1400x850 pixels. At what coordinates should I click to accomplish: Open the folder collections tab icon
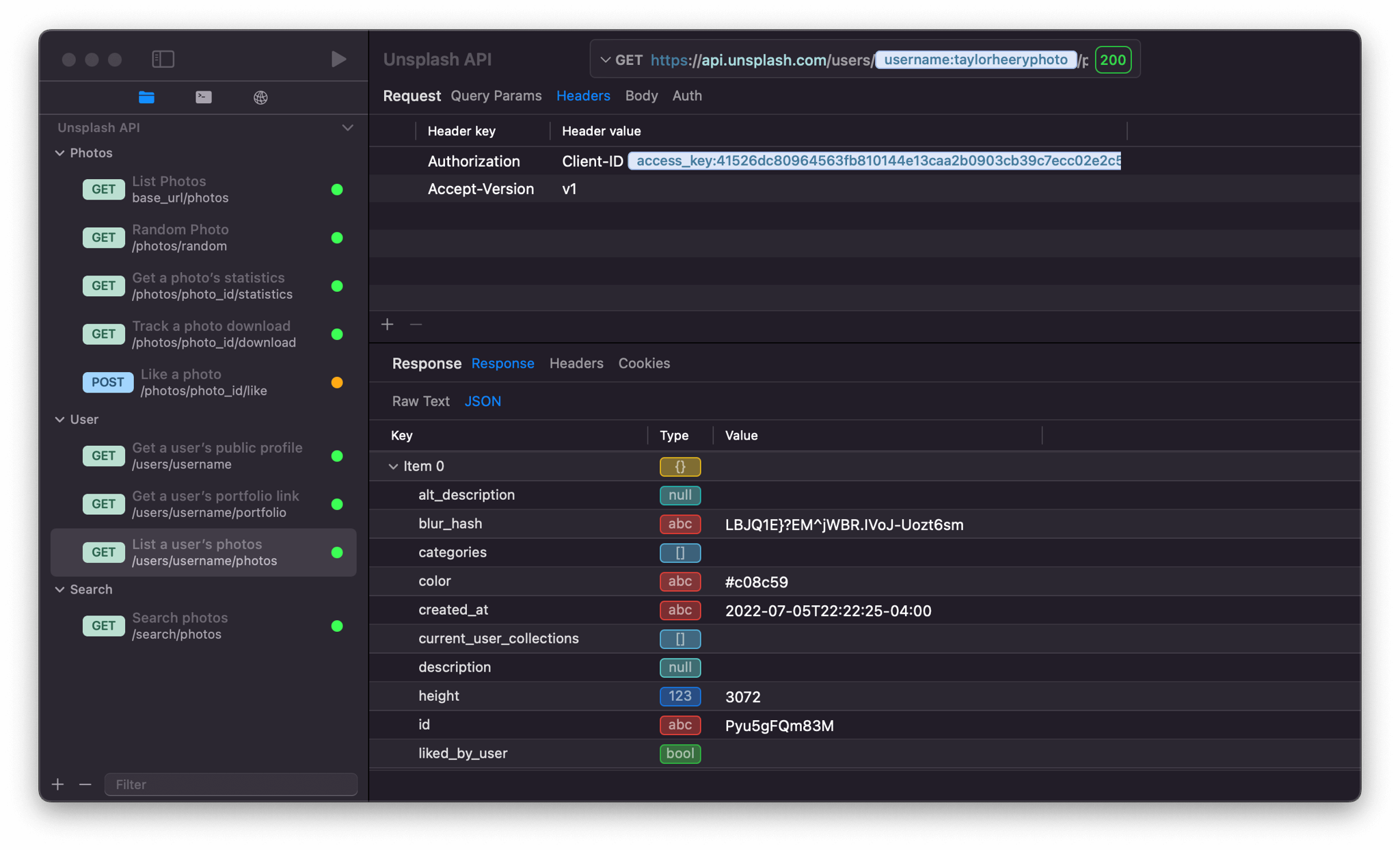(146, 97)
